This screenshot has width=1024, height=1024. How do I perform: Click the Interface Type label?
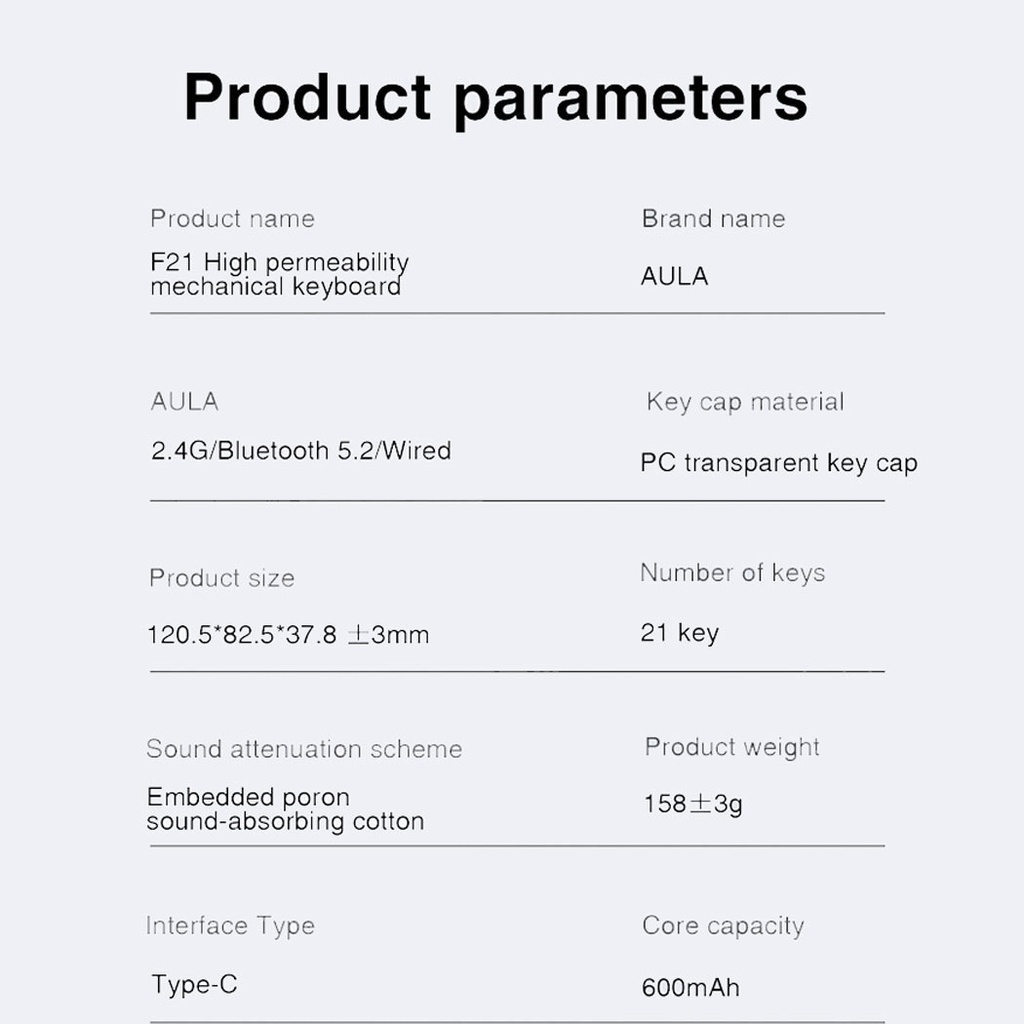coord(231,926)
